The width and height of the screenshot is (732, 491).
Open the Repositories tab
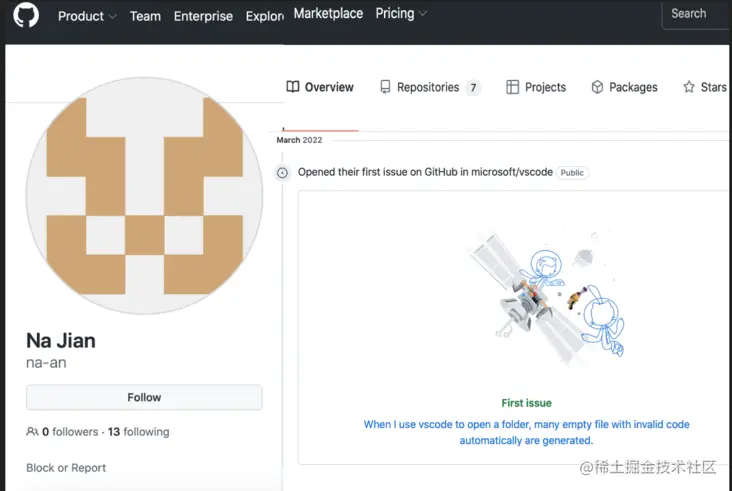tap(430, 87)
